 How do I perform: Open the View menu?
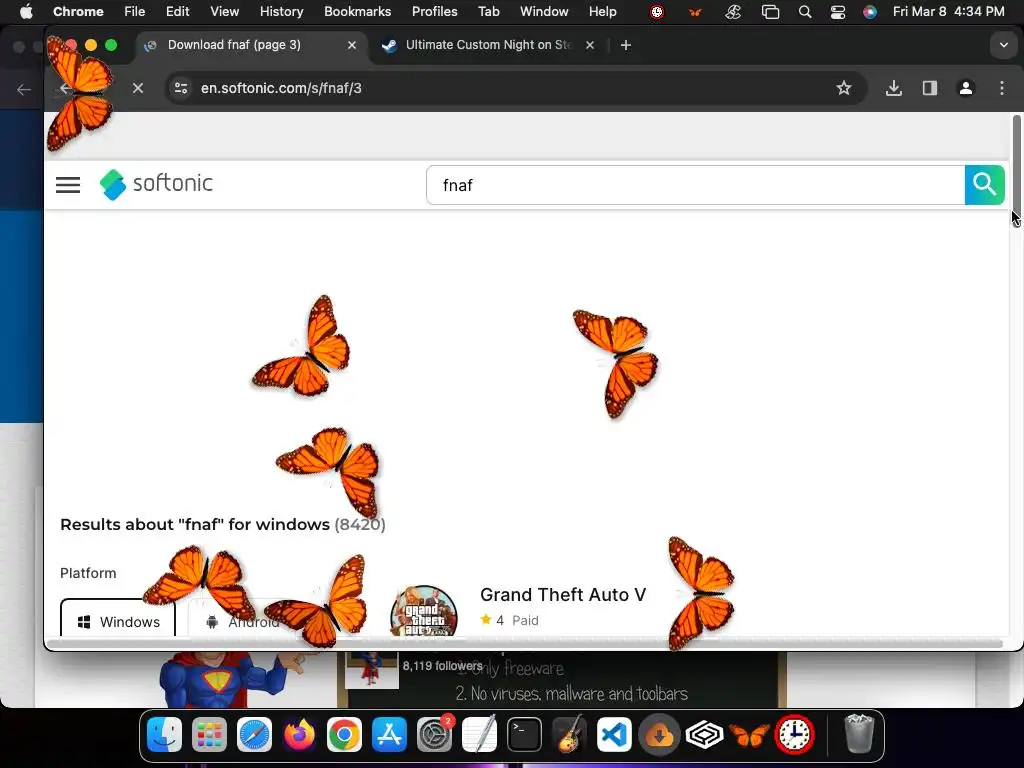point(224,11)
